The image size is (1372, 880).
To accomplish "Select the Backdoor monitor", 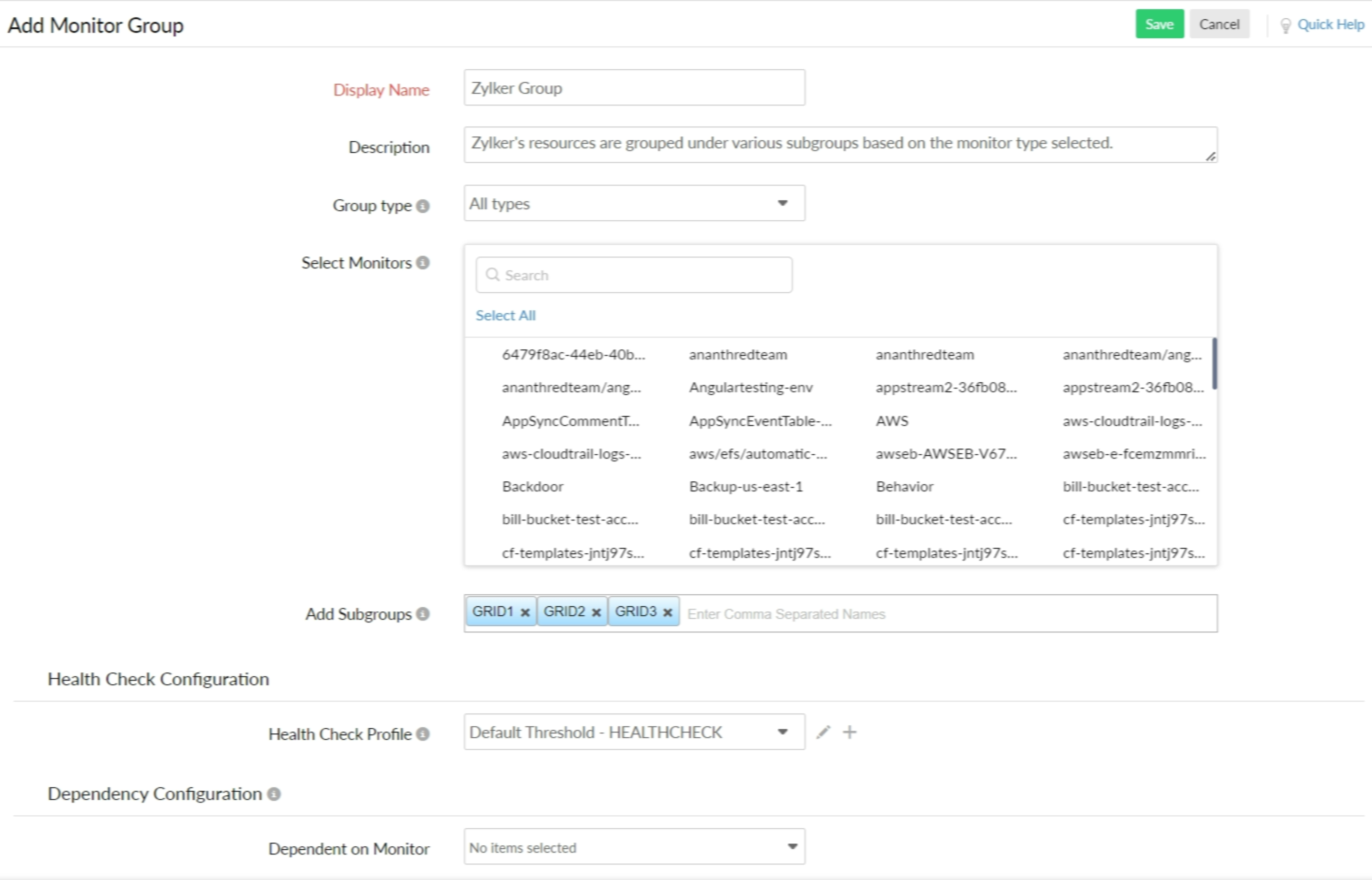I will [531, 486].
